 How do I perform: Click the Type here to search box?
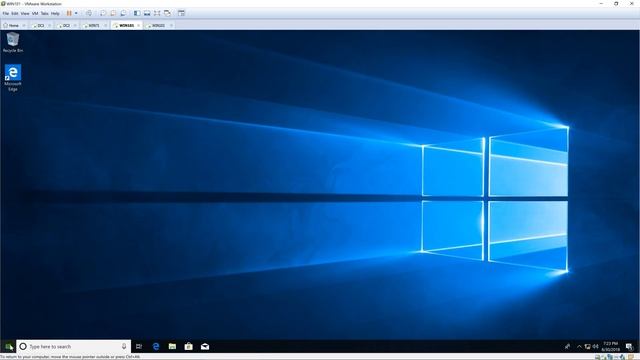pos(73,347)
